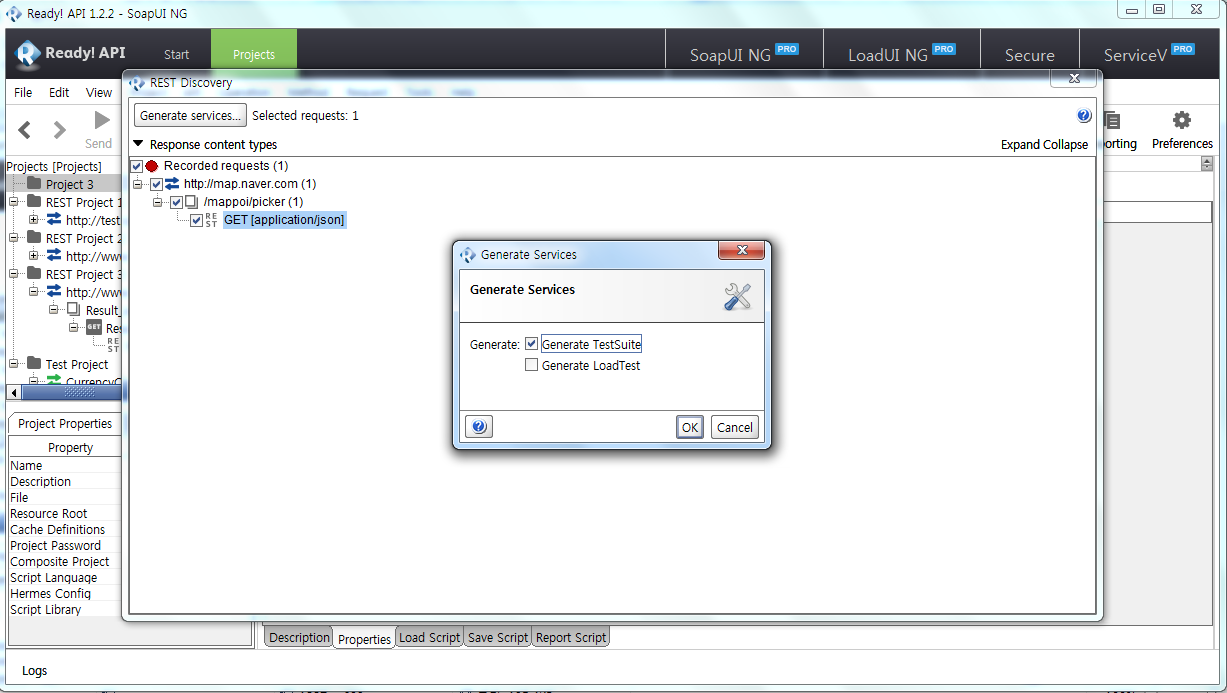1227x693 pixels.
Task: Click the forward navigation arrow
Action: pos(60,130)
